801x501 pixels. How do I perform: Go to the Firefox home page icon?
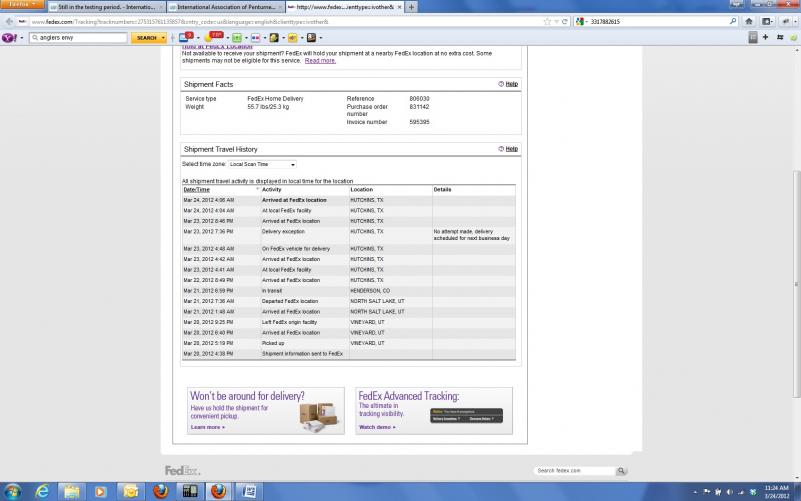tap(749, 21)
